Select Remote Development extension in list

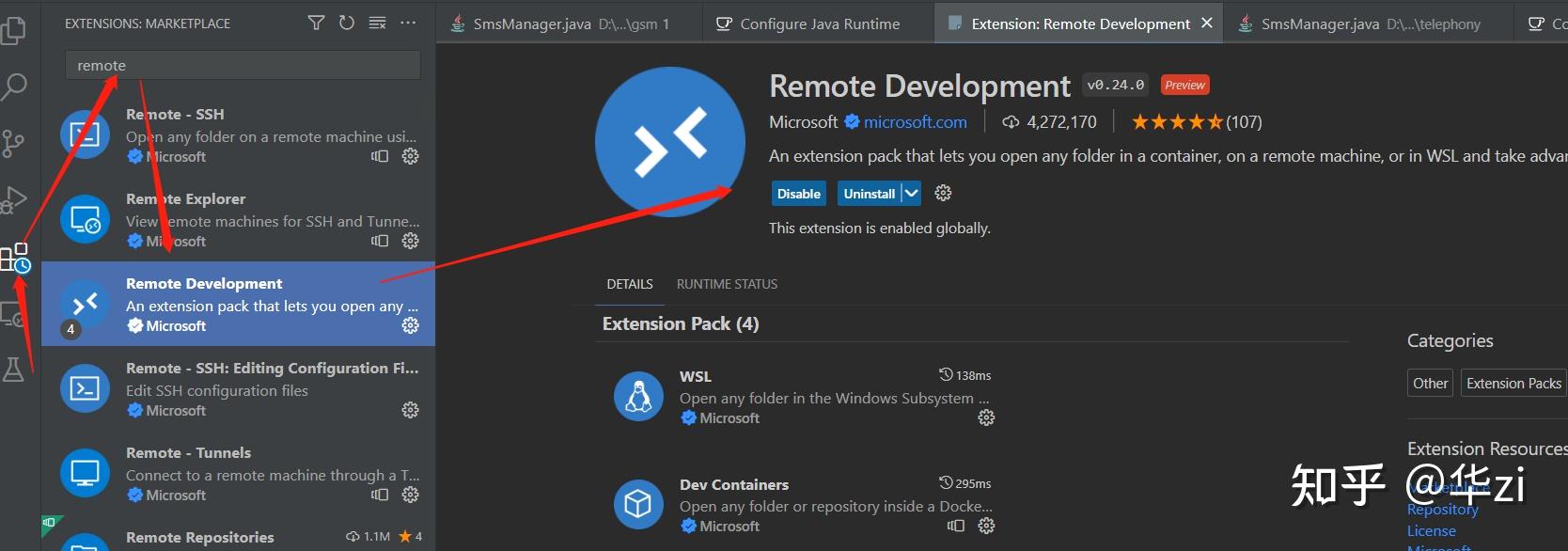point(238,304)
